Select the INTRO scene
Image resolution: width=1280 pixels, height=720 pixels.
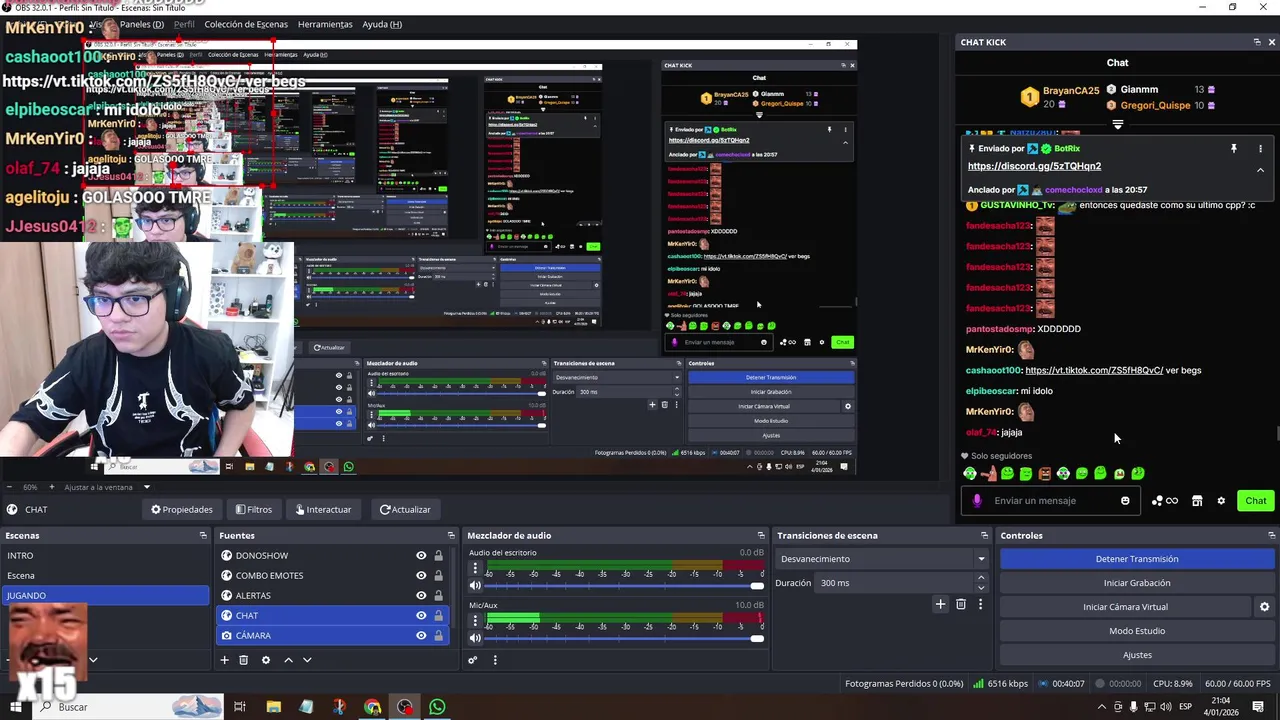point(105,556)
